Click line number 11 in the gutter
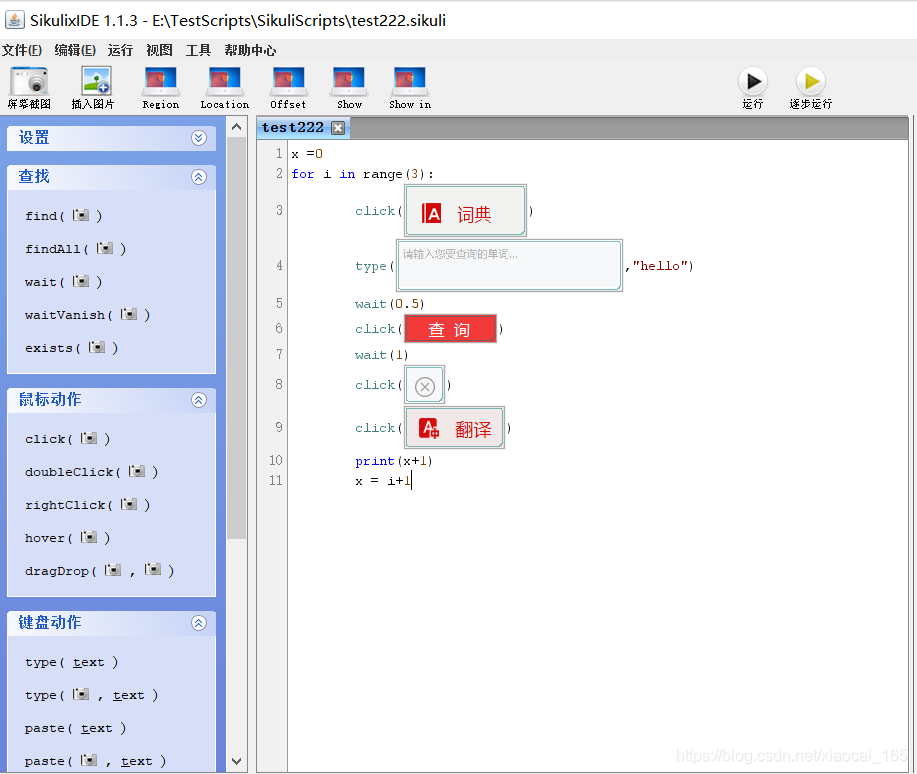This screenshot has width=917, height=774. (275, 480)
